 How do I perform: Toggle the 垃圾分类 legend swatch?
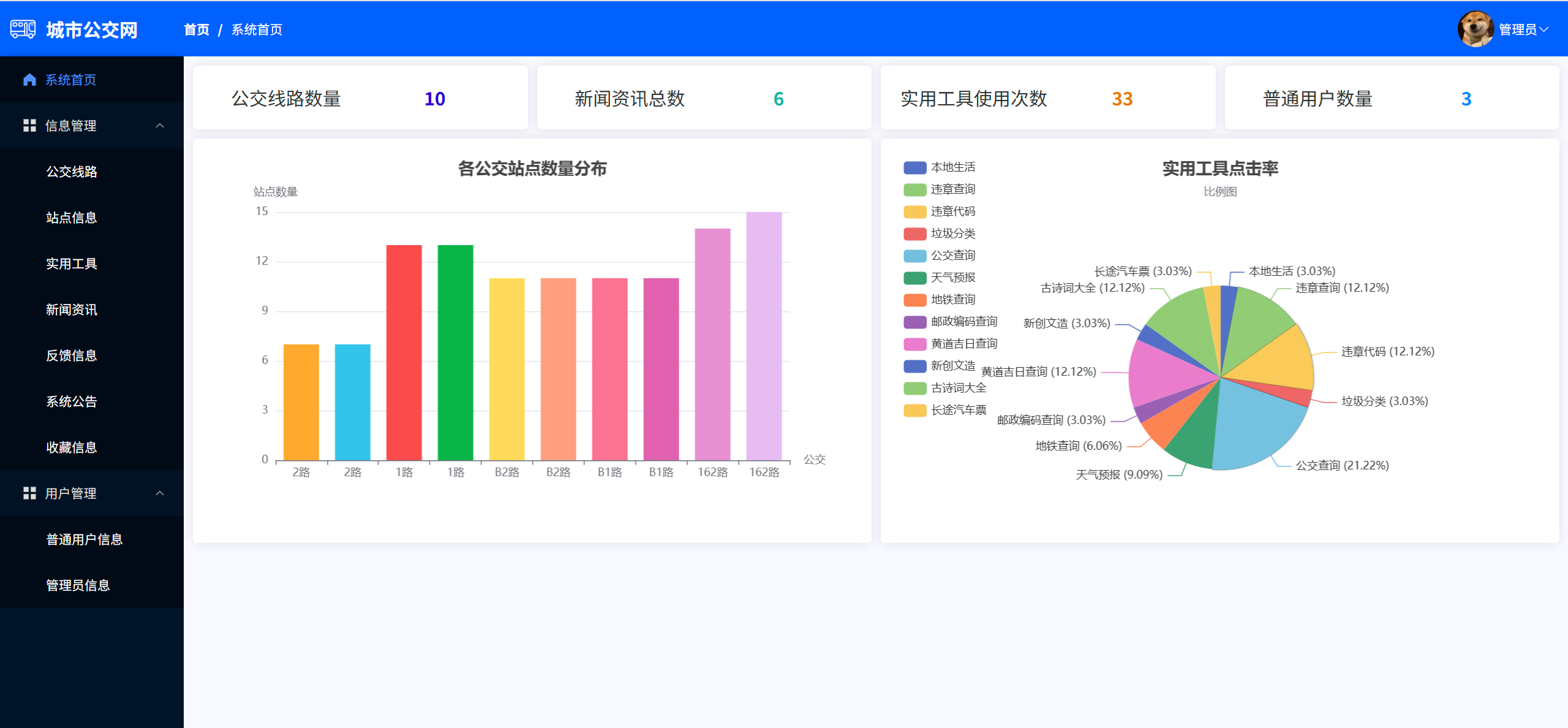tap(915, 233)
